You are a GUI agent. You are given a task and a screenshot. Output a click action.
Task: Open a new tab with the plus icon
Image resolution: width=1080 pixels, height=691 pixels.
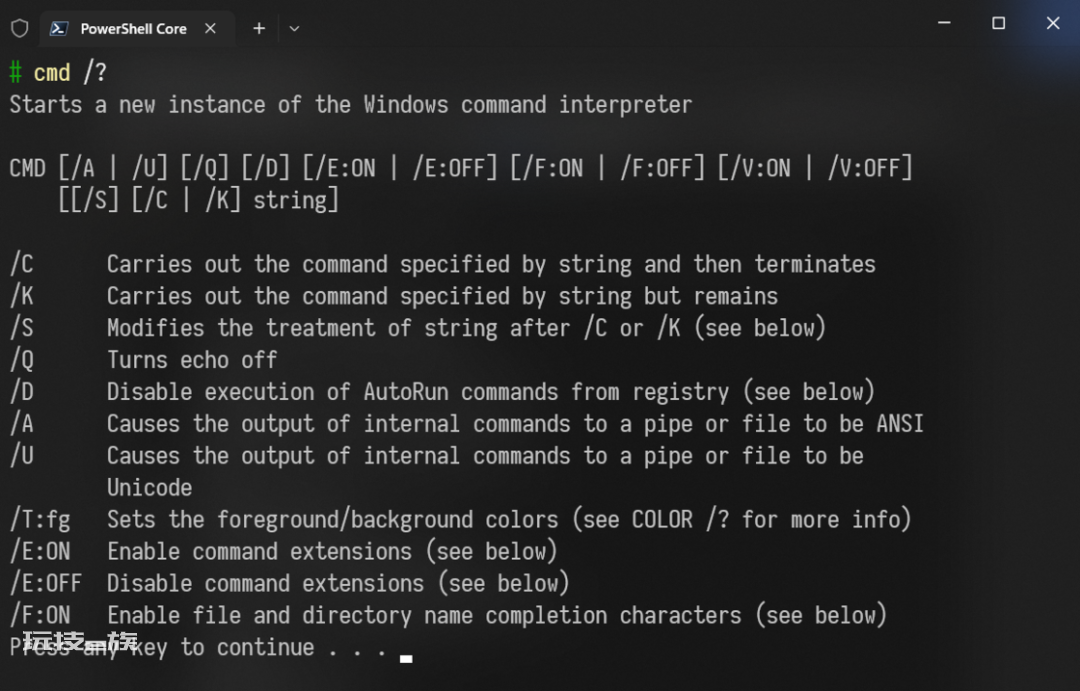click(x=259, y=28)
